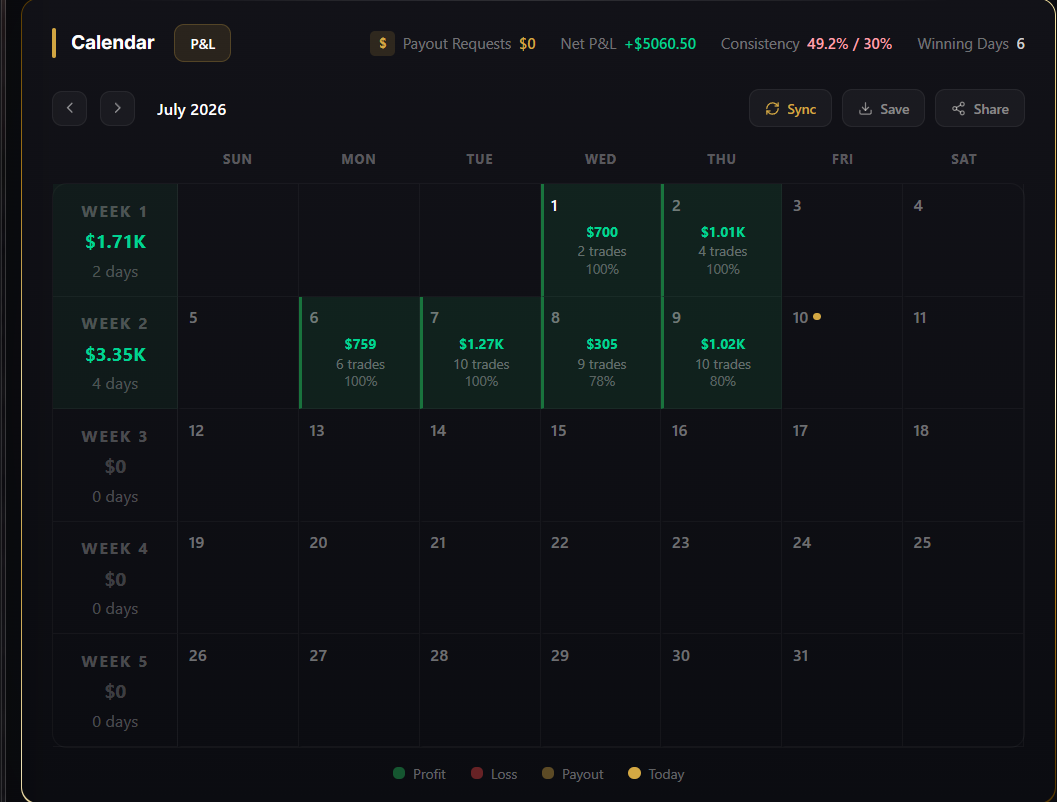
Task: Select the July 11 cell
Action: click(963, 352)
